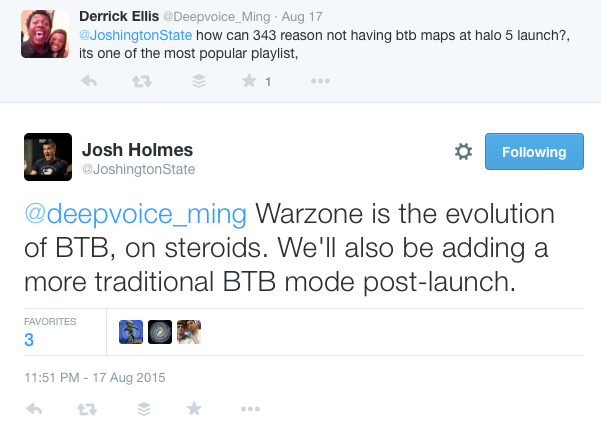Viewport: 601px width, 448px height.
Task: Click the Josh Holmes name
Action: pos(137,149)
